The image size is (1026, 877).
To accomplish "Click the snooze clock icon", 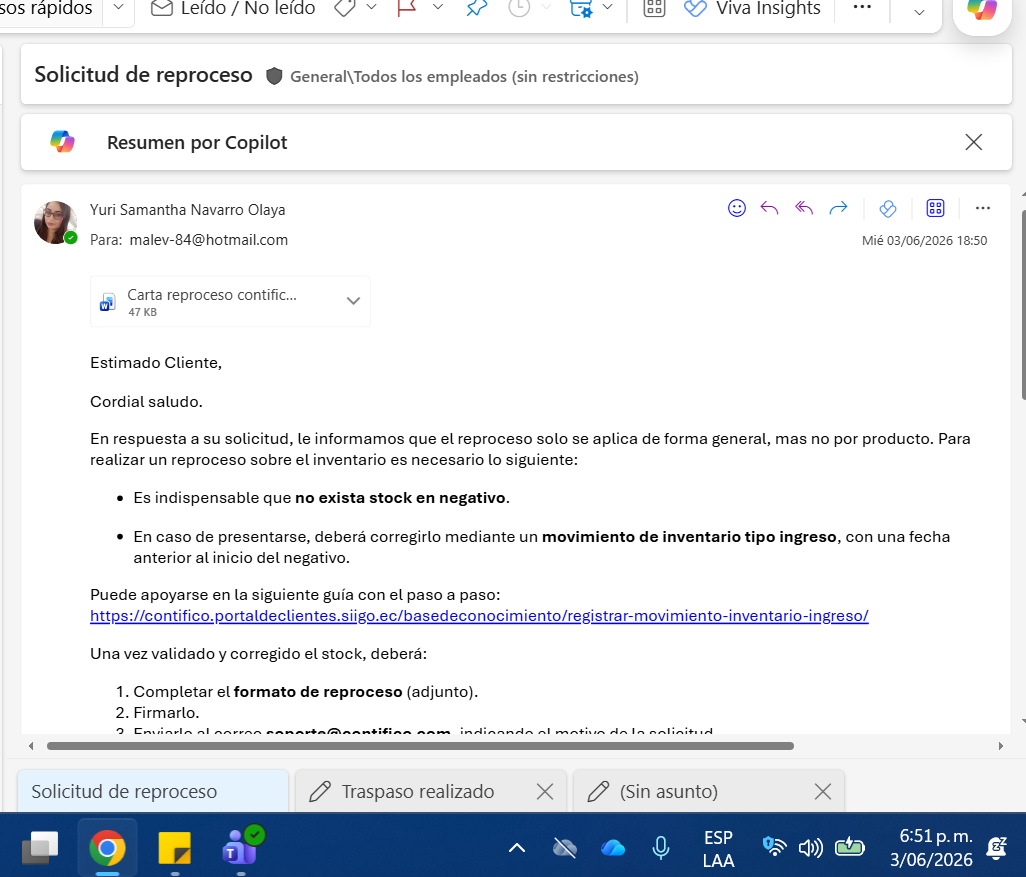I will coord(519,8).
